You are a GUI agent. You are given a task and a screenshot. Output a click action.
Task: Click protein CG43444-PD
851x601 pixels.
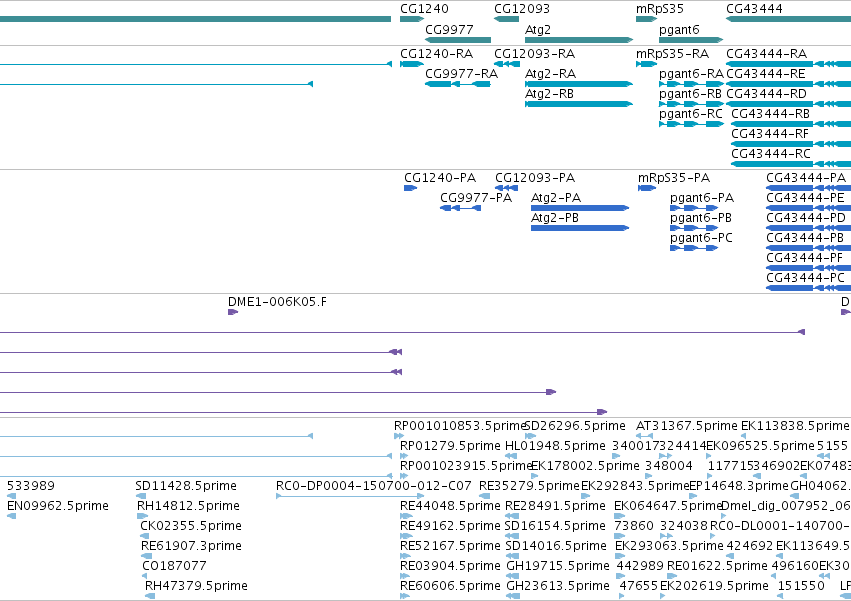809,229
